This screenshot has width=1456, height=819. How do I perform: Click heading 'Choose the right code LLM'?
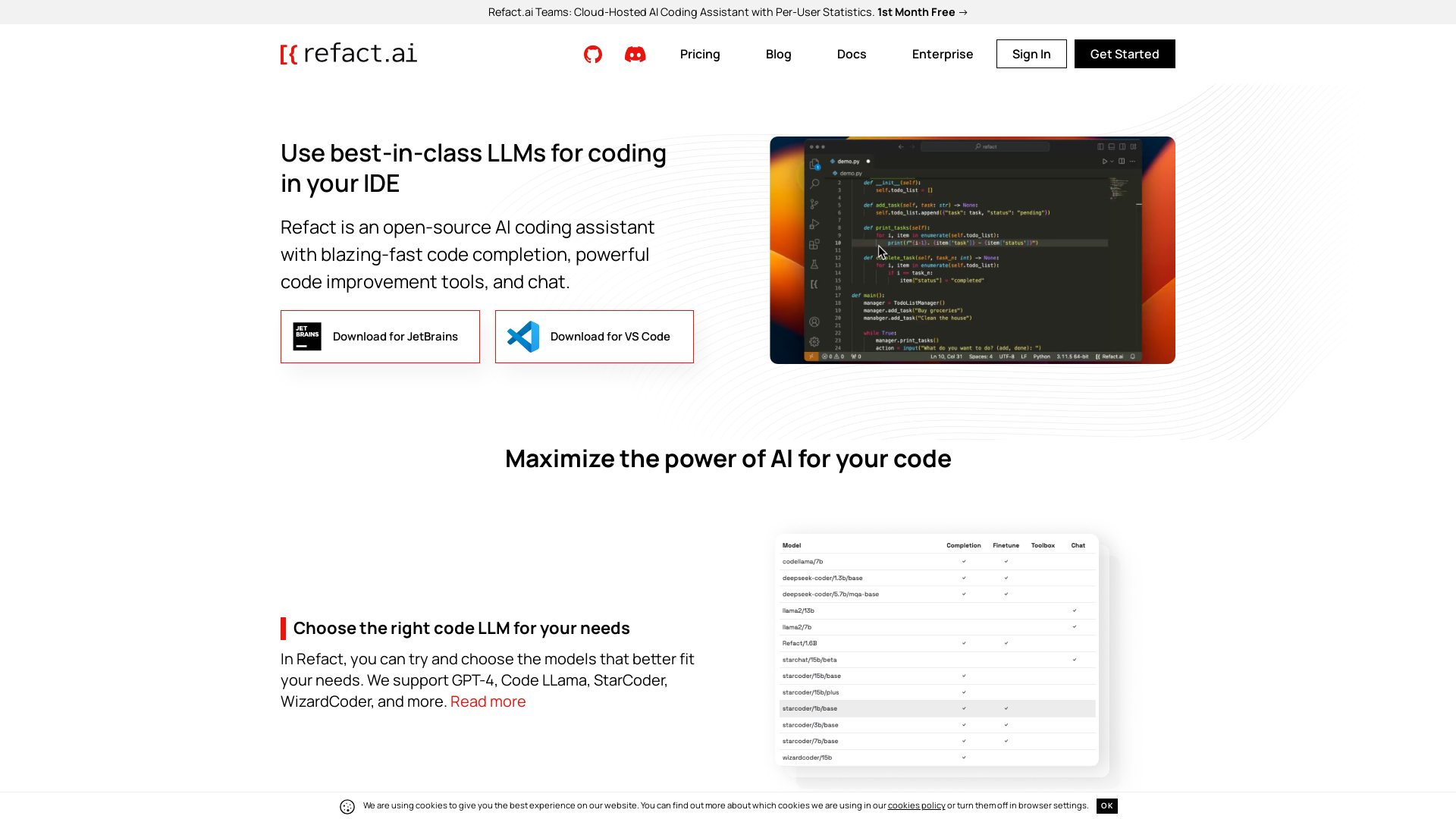461,628
